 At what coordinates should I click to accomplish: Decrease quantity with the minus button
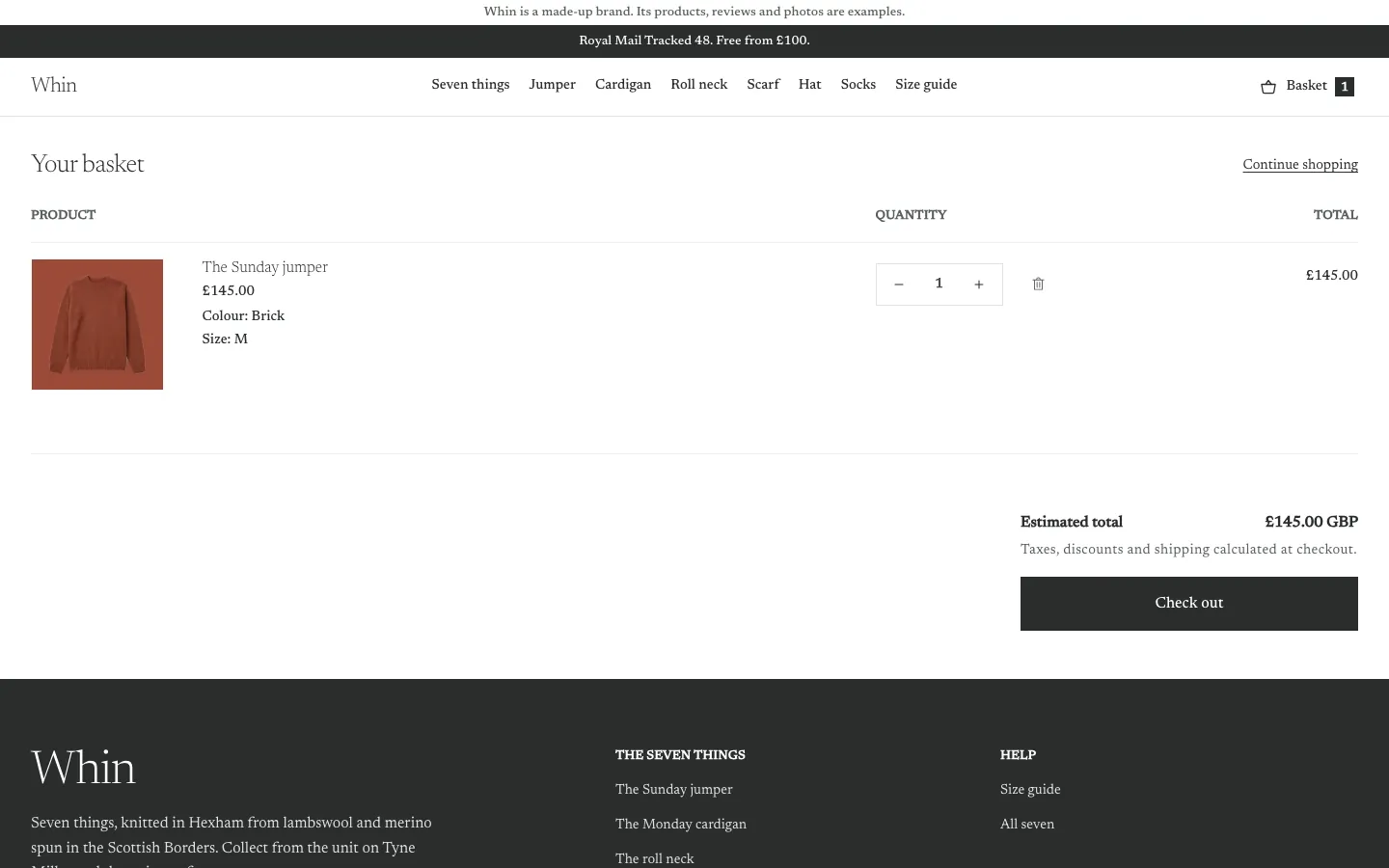[x=898, y=285]
